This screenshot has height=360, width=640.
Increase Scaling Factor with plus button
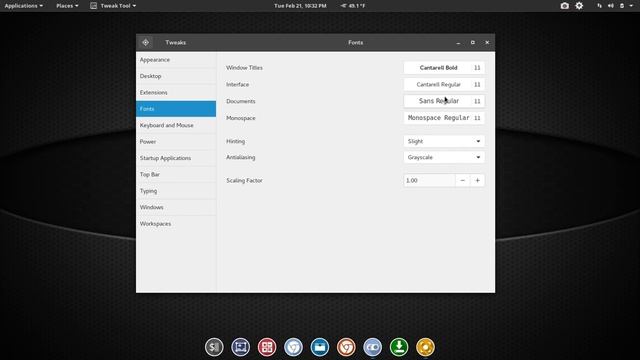[x=478, y=180]
